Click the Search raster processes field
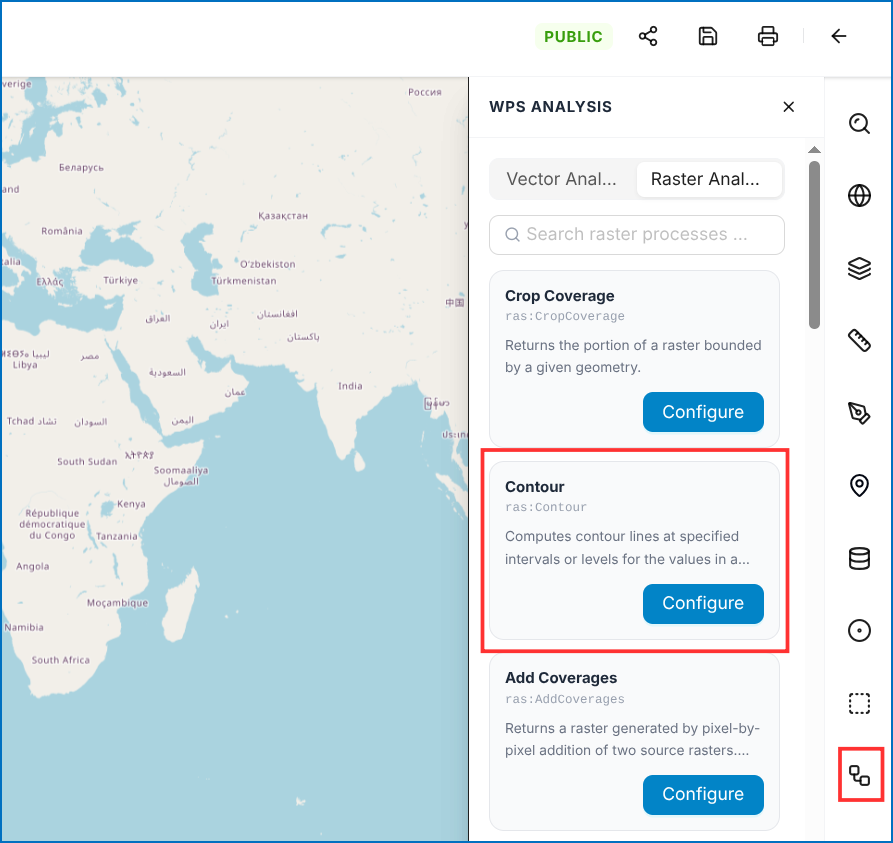The image size is (893, 843). click(637, 235)
